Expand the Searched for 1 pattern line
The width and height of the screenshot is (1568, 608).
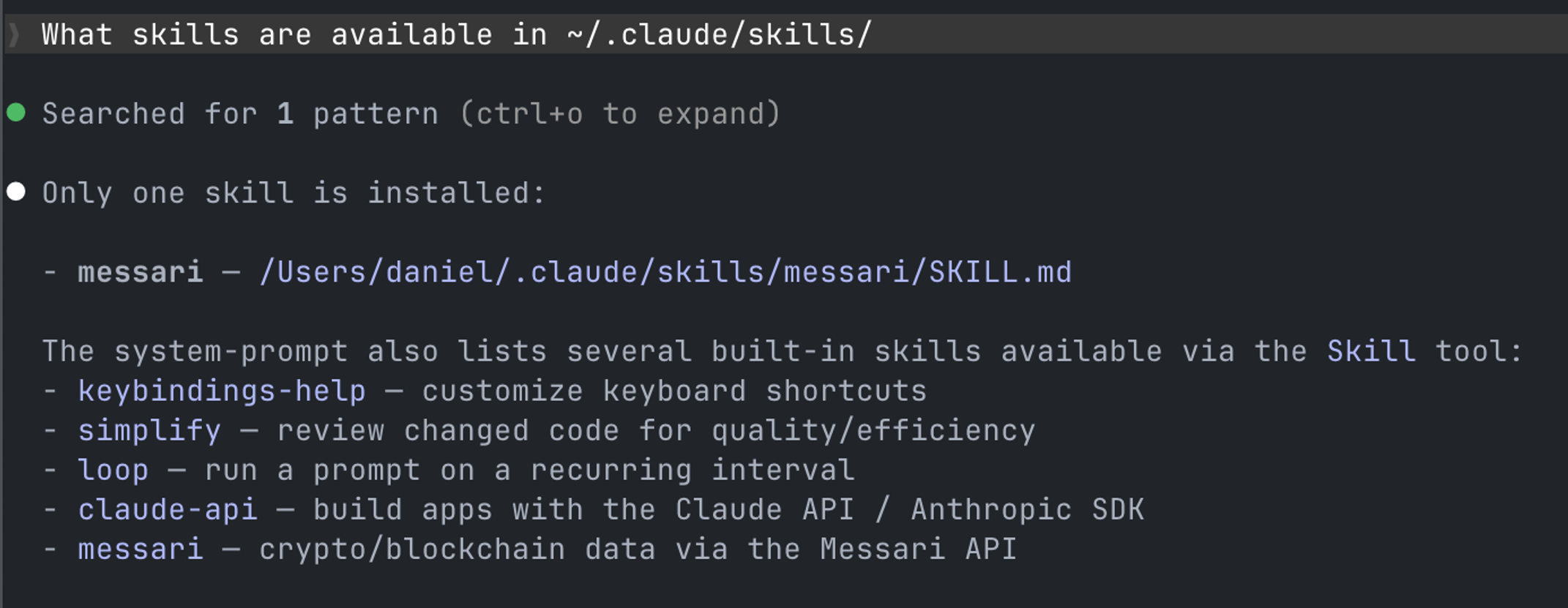[411, 114]
